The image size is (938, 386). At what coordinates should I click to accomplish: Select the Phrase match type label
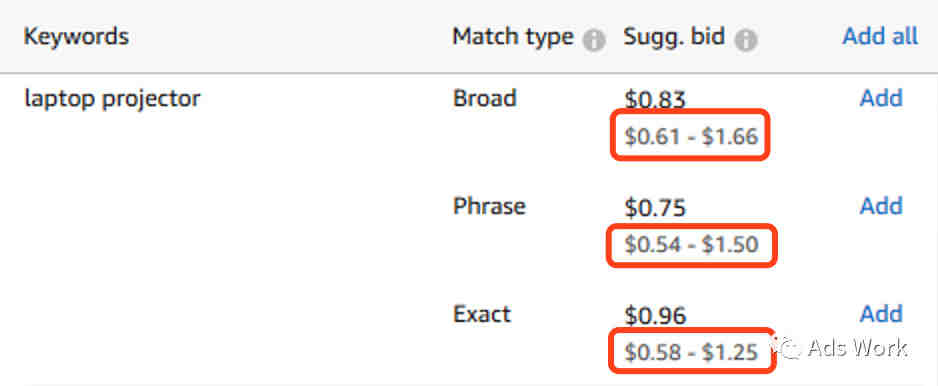pyautogui.click(x=489, y=206)
